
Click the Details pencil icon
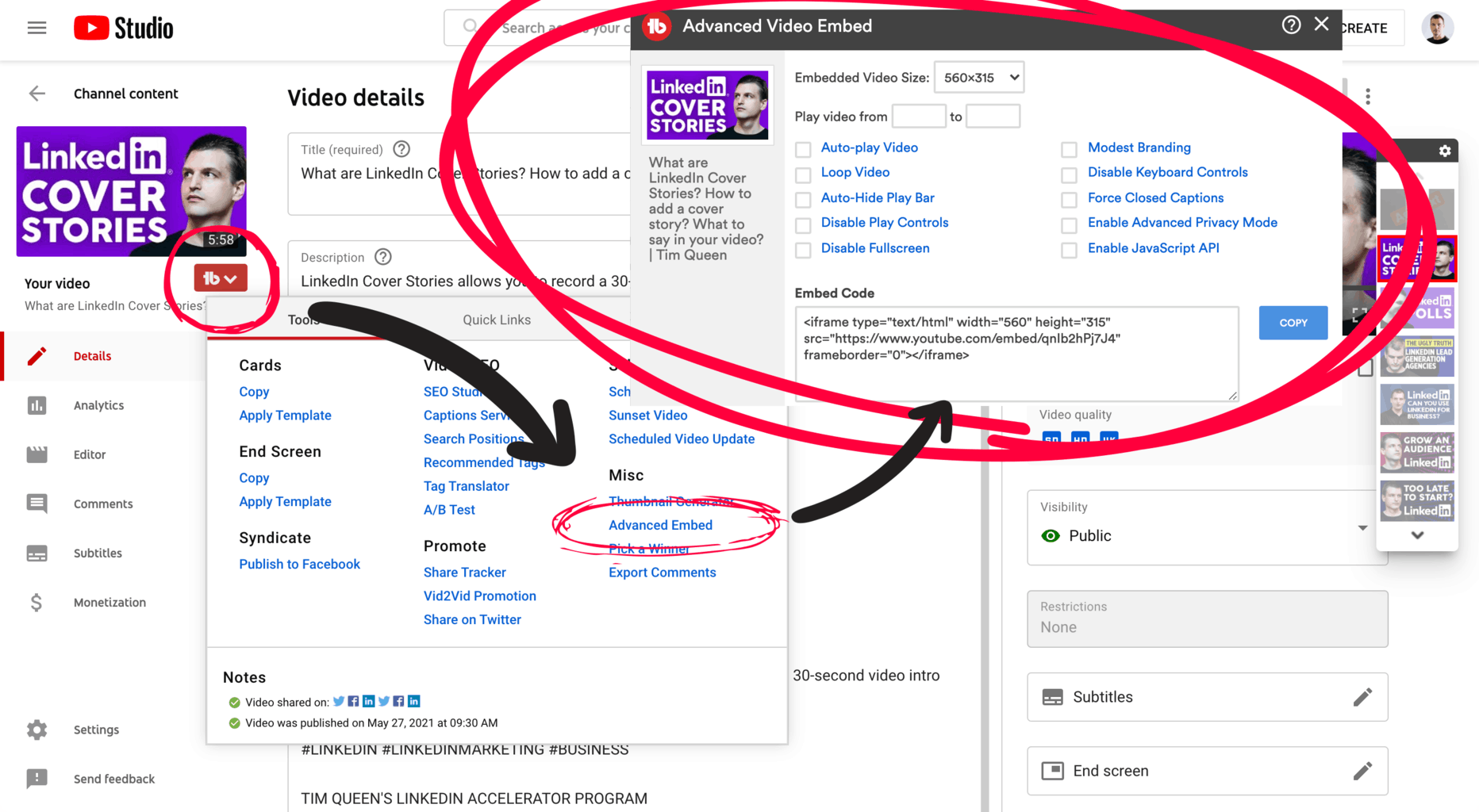(x=36, y=356)
